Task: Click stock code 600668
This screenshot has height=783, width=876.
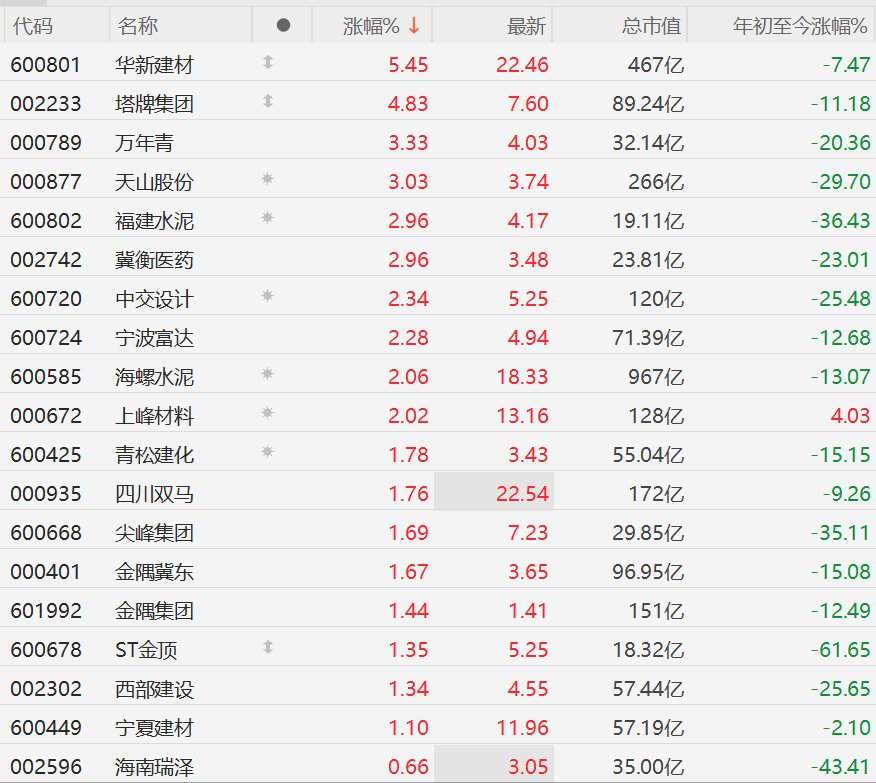Action: (x=46, y=533)
